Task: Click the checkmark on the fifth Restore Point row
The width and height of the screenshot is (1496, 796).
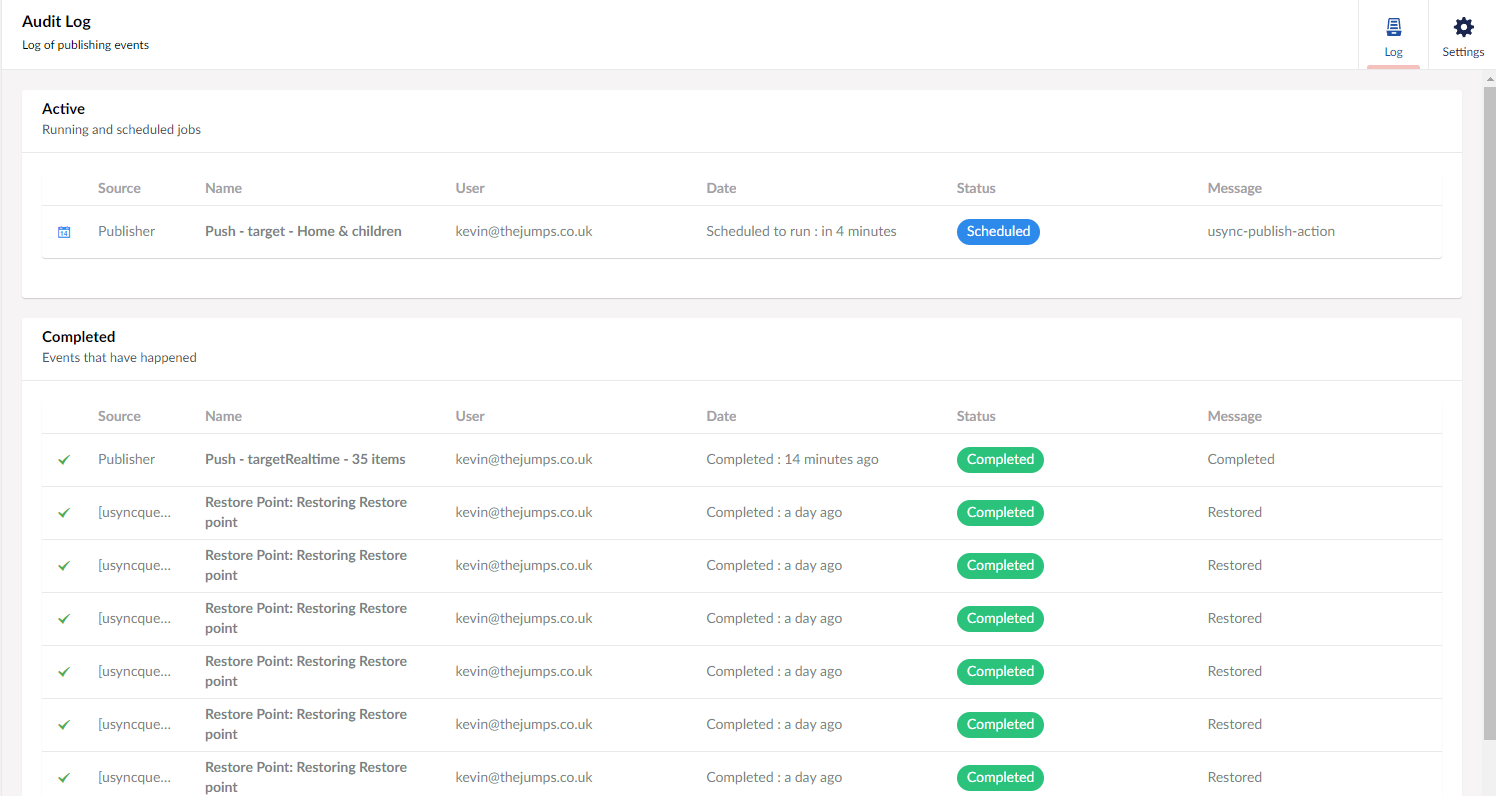Action: 64,724
